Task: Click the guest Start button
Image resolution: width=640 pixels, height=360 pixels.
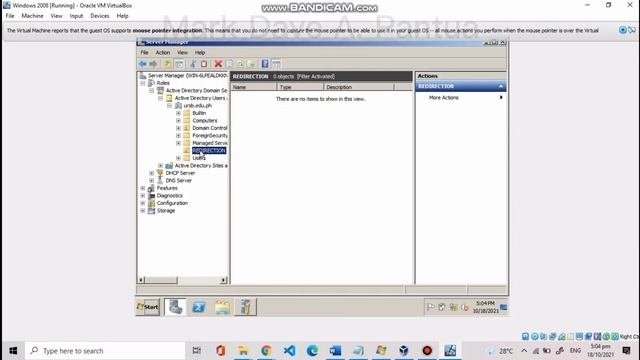Action: point(148,307)
